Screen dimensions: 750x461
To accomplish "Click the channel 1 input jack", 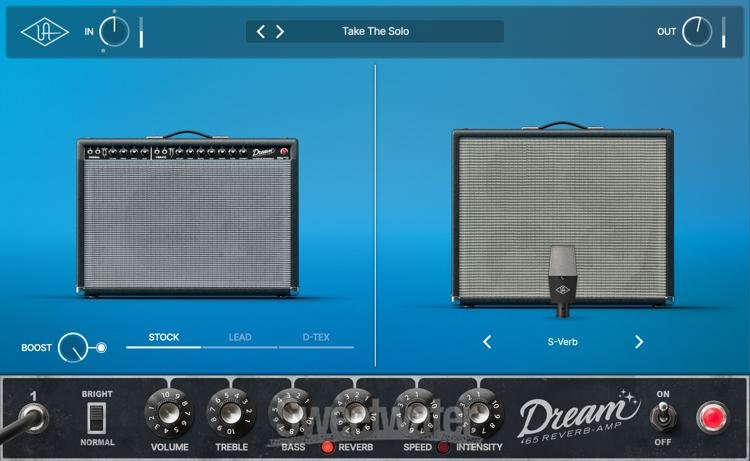I will (33, 417).
